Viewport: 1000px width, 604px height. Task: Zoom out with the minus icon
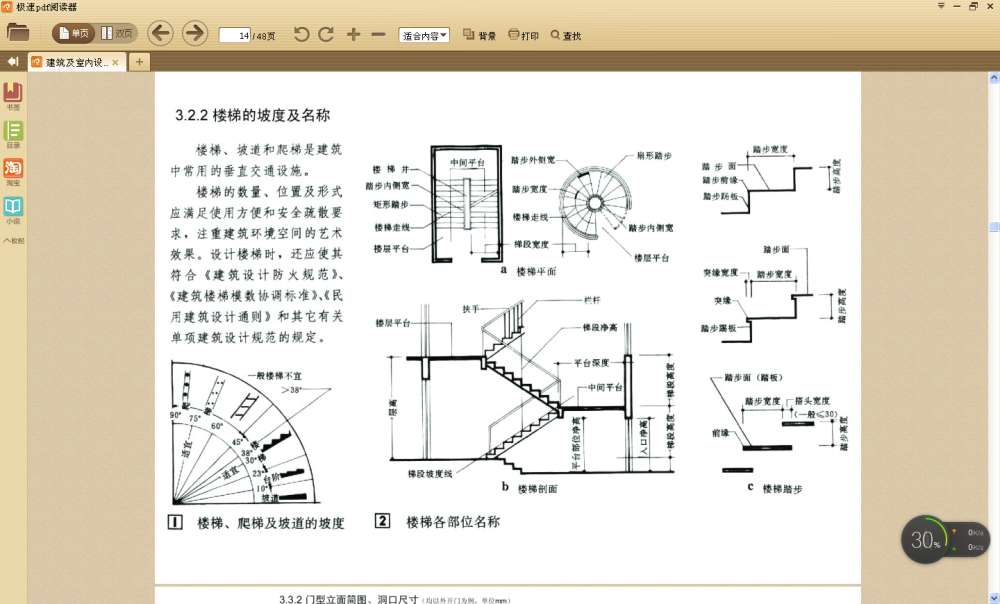(378, 34)
